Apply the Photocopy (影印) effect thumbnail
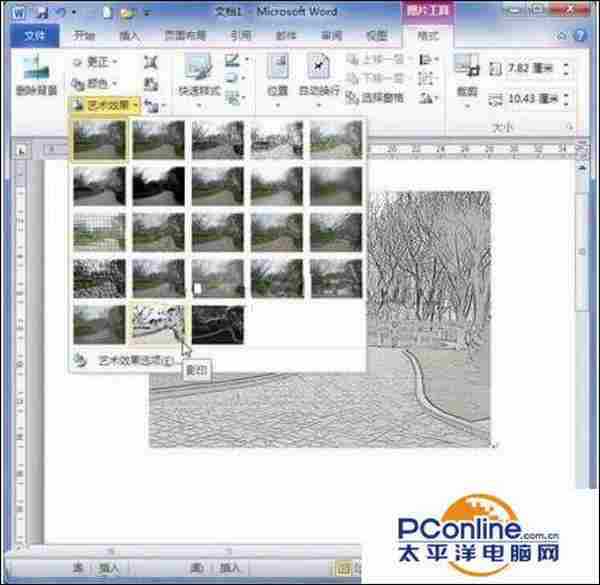This screenshot has height=585, width=600. (x=158, y=324)
